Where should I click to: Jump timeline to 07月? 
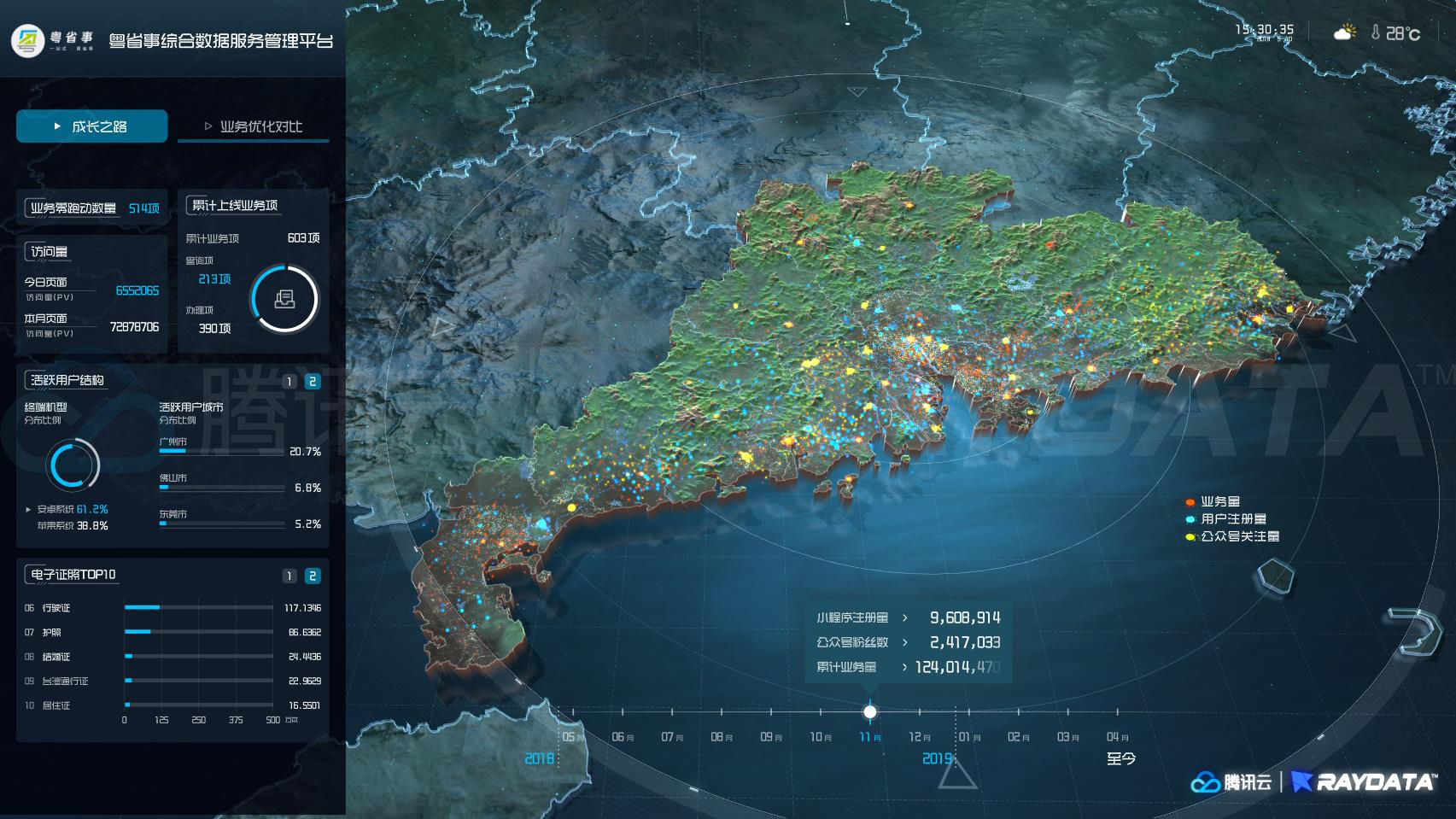[x=672, y=737]
